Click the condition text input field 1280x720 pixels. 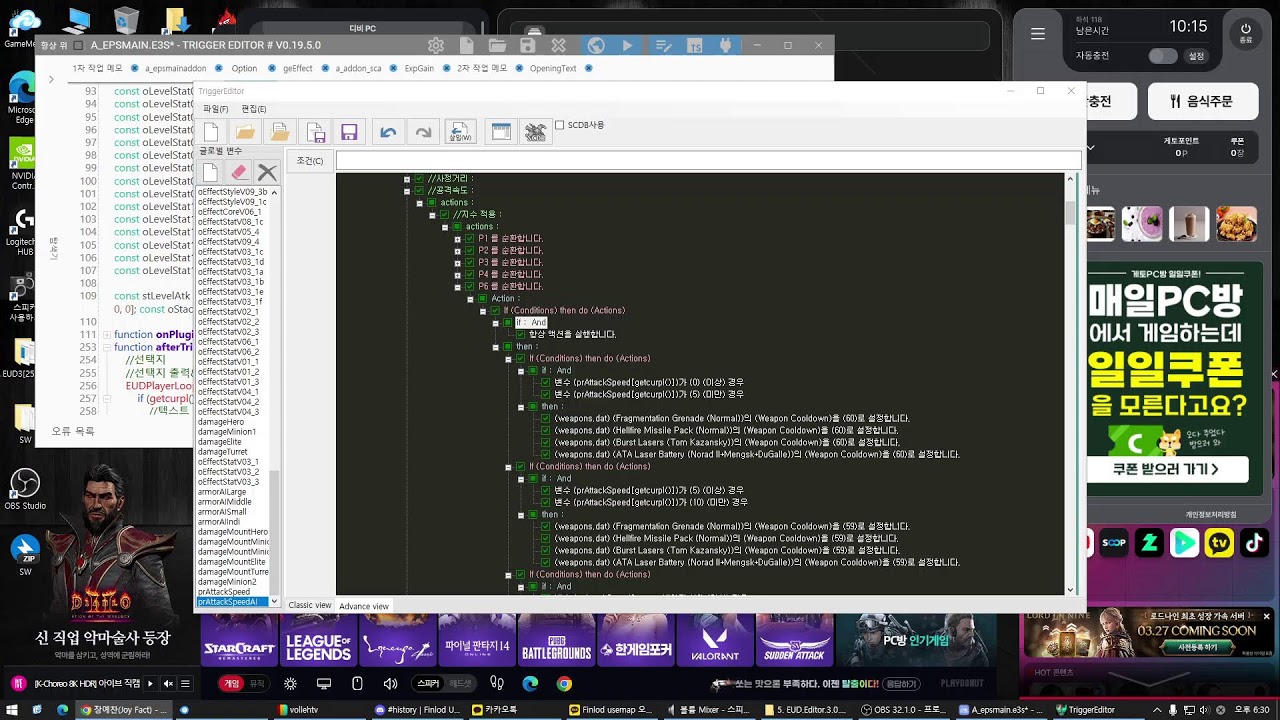tap(708, 161)
